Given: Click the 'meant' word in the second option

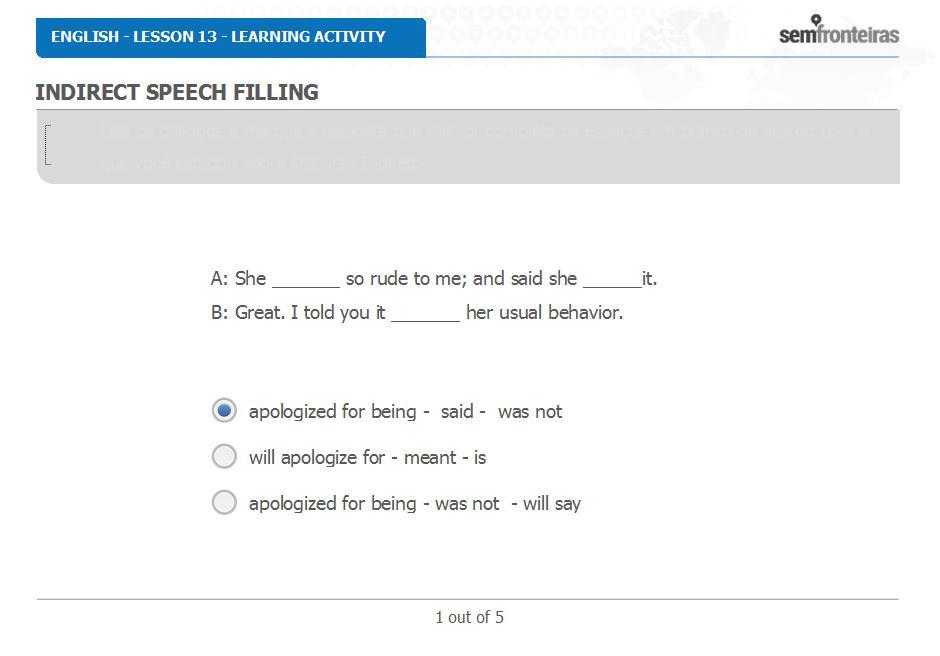Looking at the screenshot, I should pyautogui.click(x=430, y=458).
